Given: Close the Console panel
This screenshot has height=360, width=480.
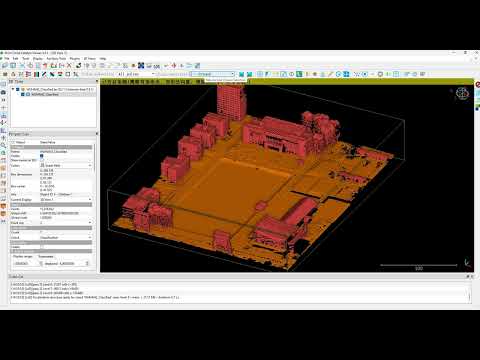Looking at the screenshot, I should (x=472, y=276).
